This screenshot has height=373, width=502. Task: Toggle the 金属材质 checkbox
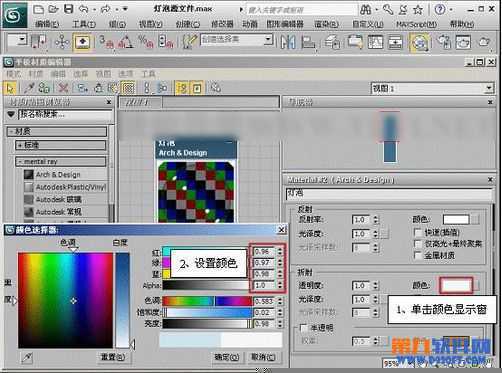(417, 255)
